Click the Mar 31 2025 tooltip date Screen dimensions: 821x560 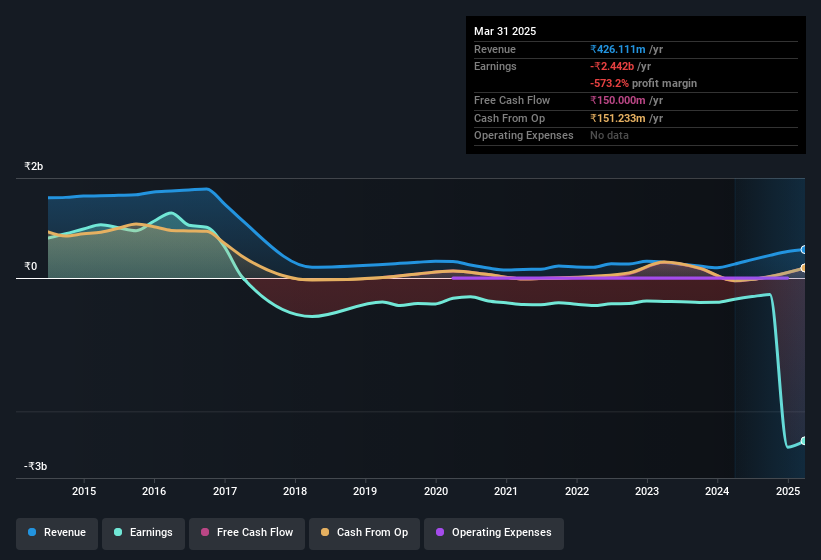[505, 31]
